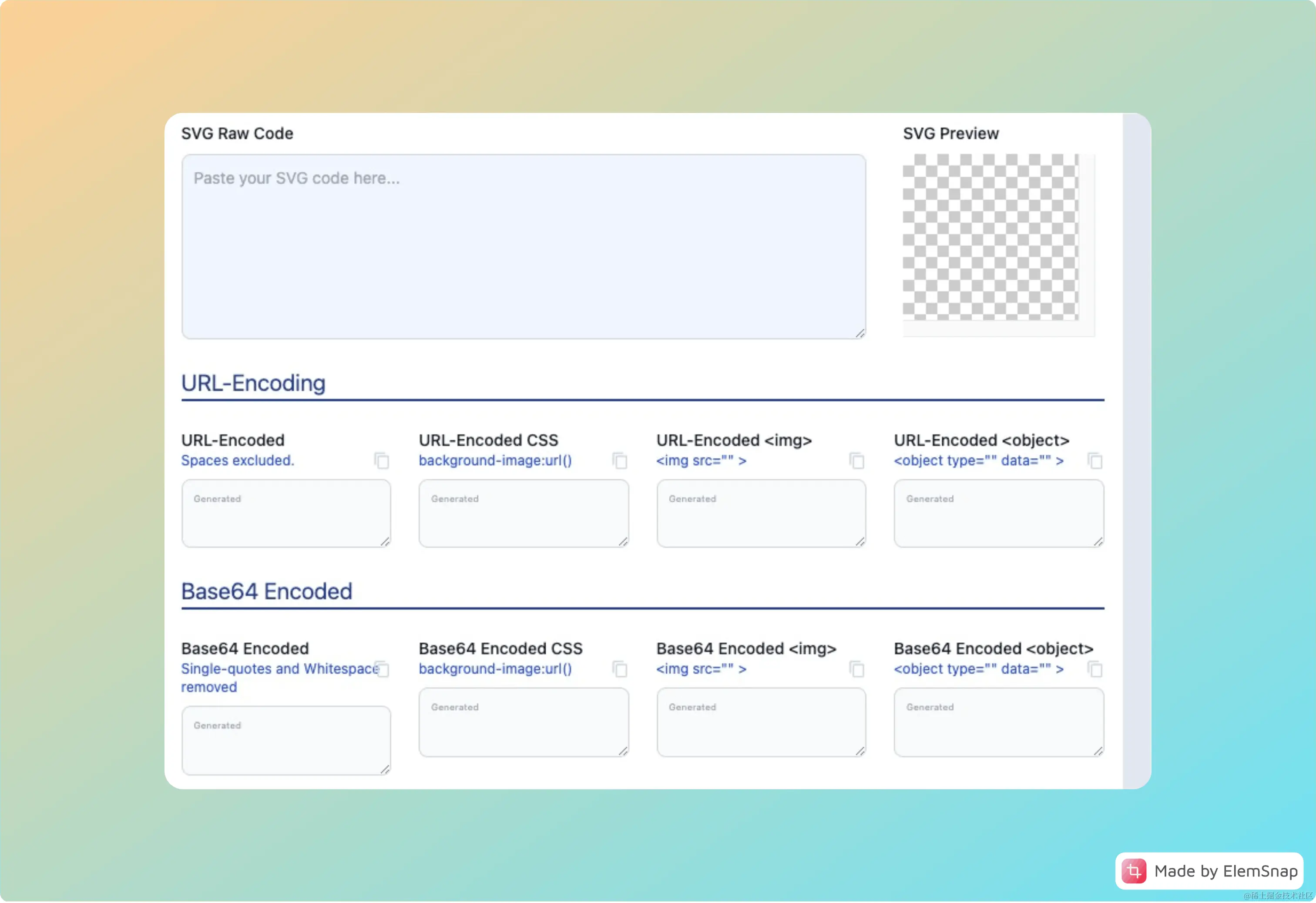This screenshot has width=1316, height=903.
Task: Copy the URL-Encoded CSS output
Action: 620,461
